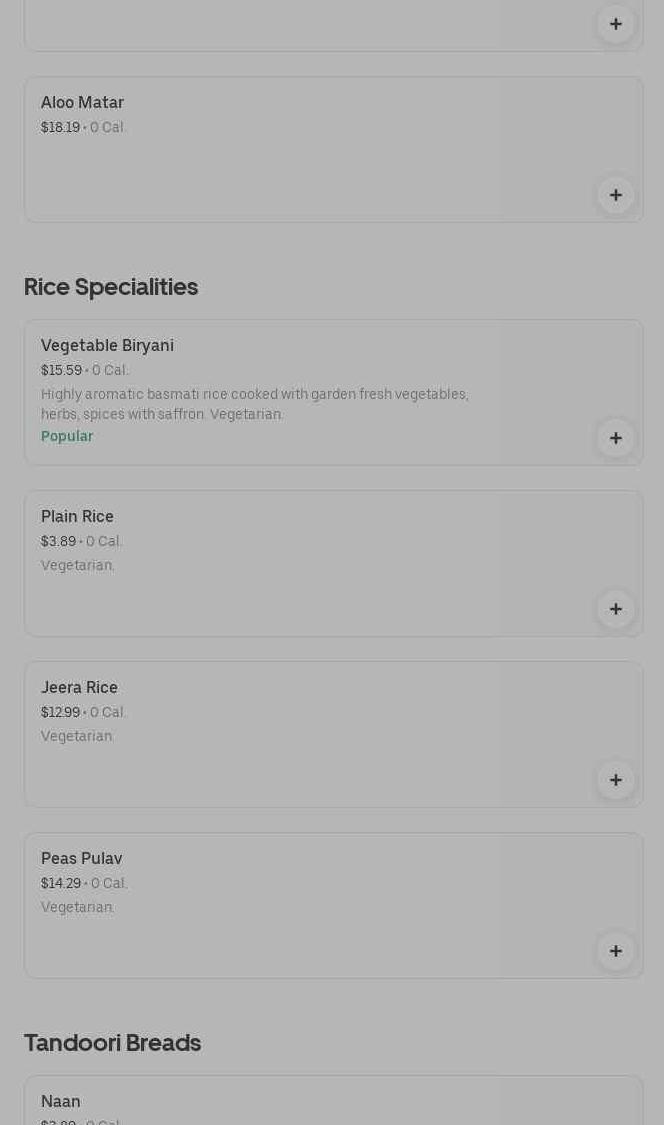This screenshot has height=1125, width=664.
Task: Click the $12.99 Jeera Rice price
Action: pyautogui.click(x=60, y=712)
